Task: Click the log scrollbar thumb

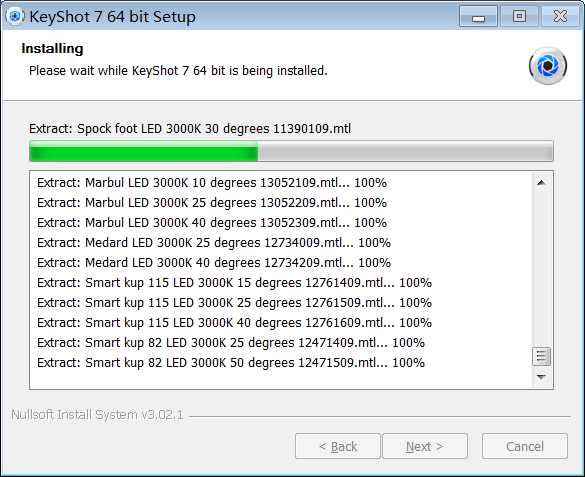Action: [x=541, y=357]
